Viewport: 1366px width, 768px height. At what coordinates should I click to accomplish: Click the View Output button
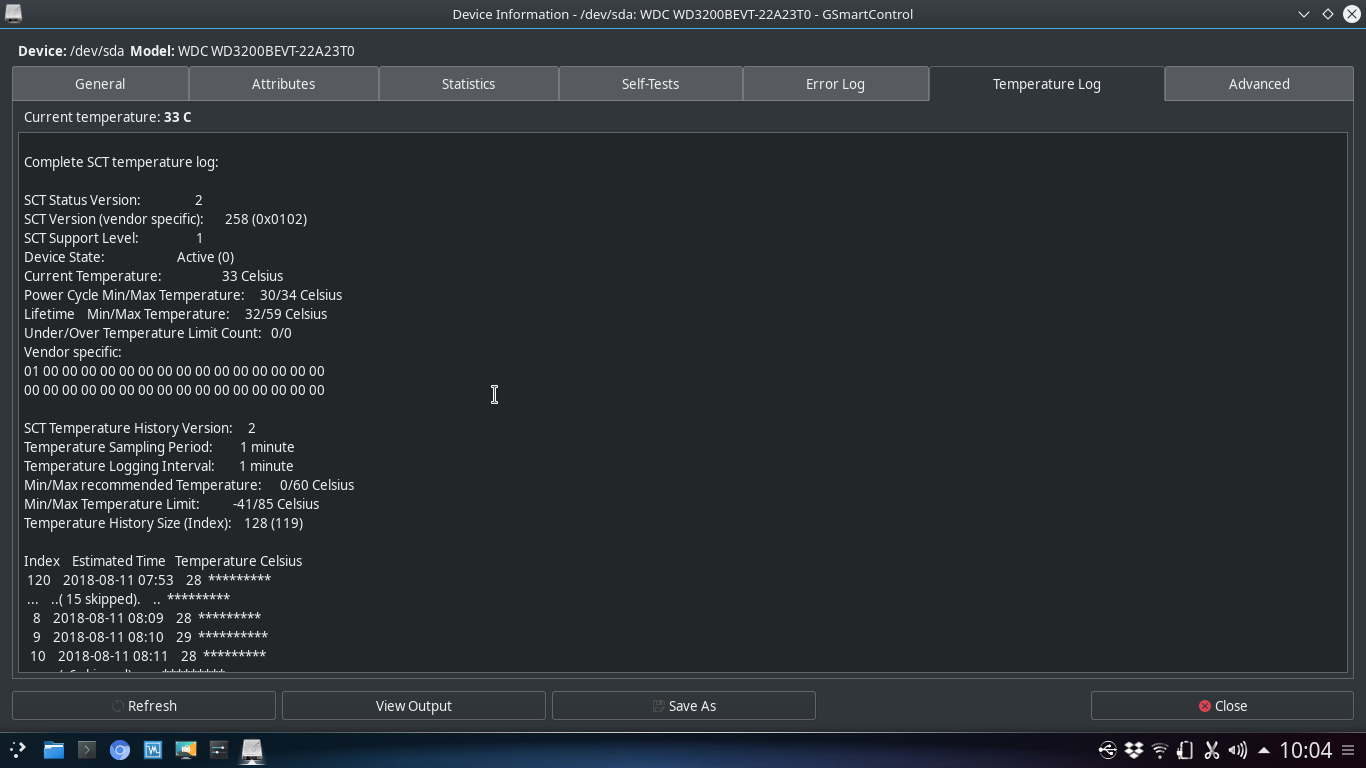(413, 705)
